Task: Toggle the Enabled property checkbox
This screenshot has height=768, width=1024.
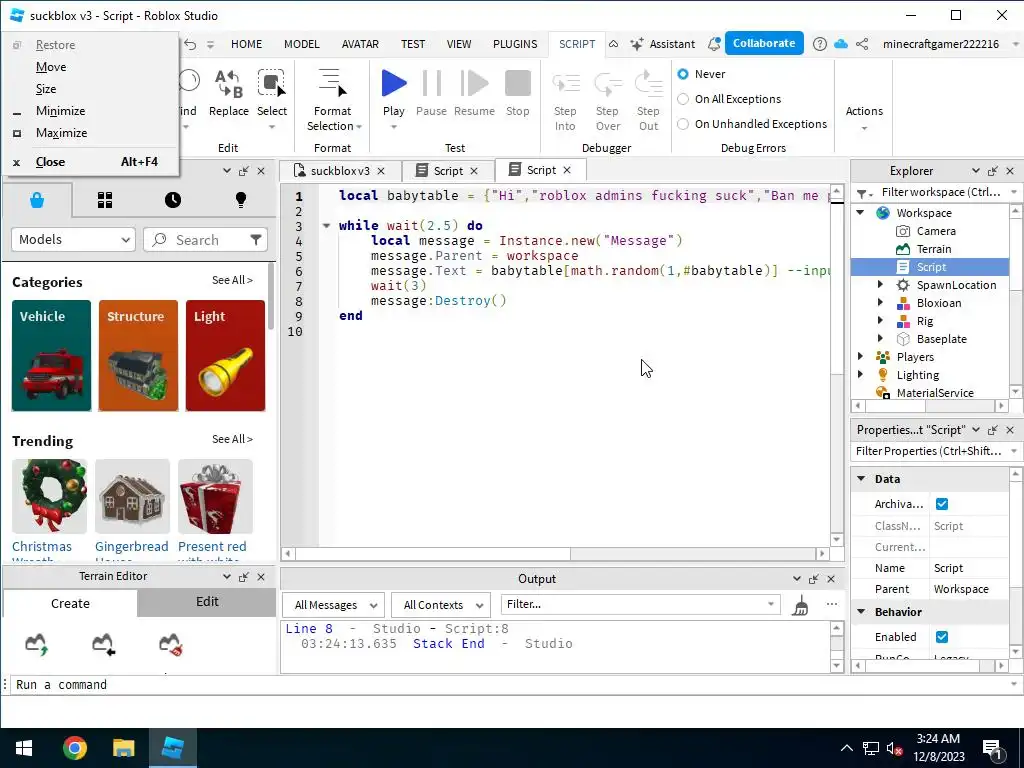Action: (x=942, y=637)
